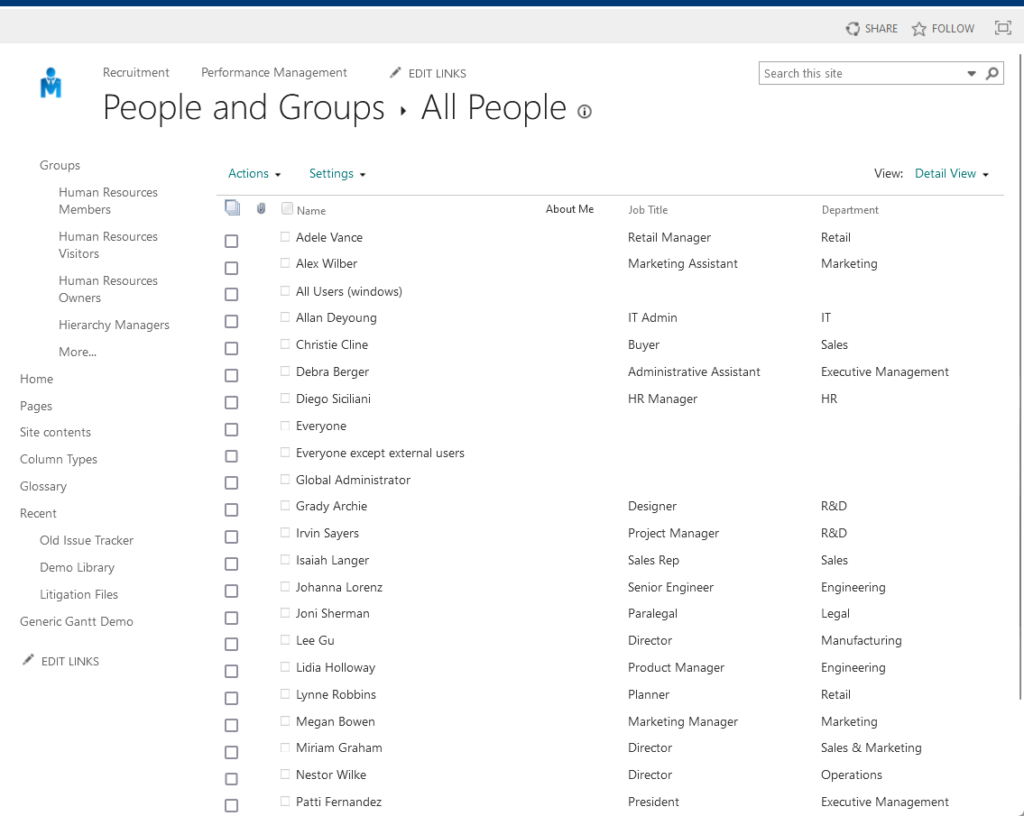Check the row checkbox for Adele Vance
Image resolution: width=1024 pixels, height=816 pixels.
231,241
